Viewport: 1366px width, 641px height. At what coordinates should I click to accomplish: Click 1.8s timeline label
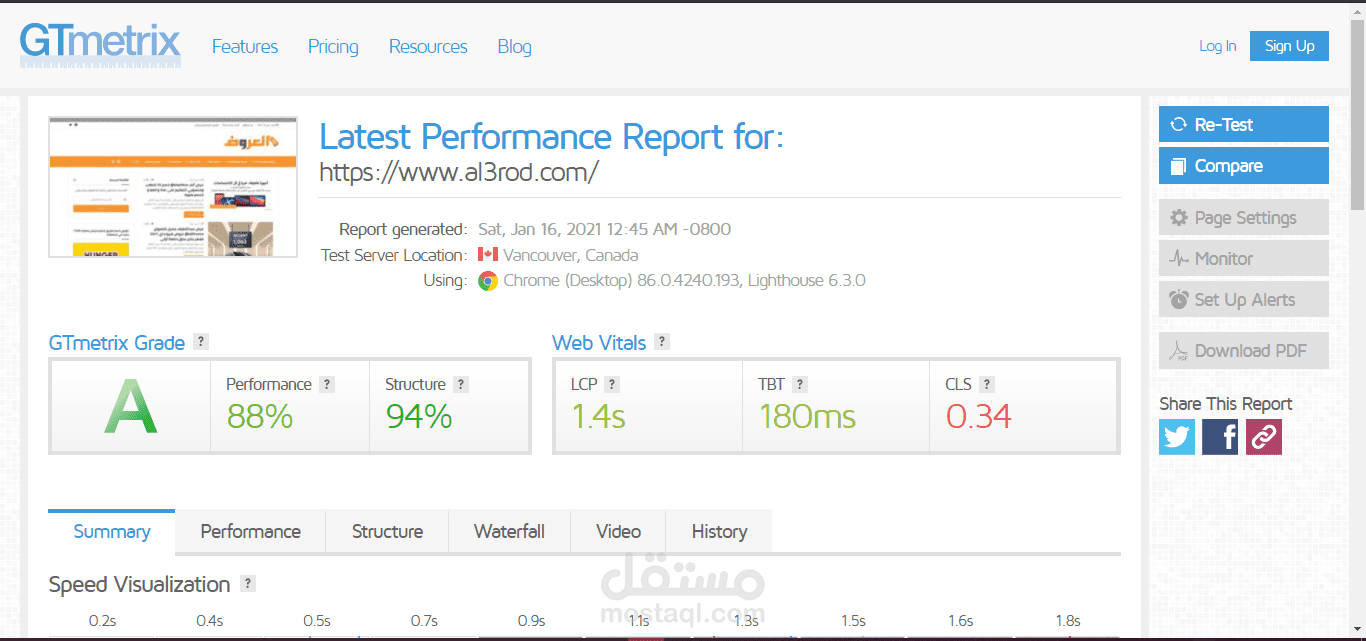pos(1067,621)
